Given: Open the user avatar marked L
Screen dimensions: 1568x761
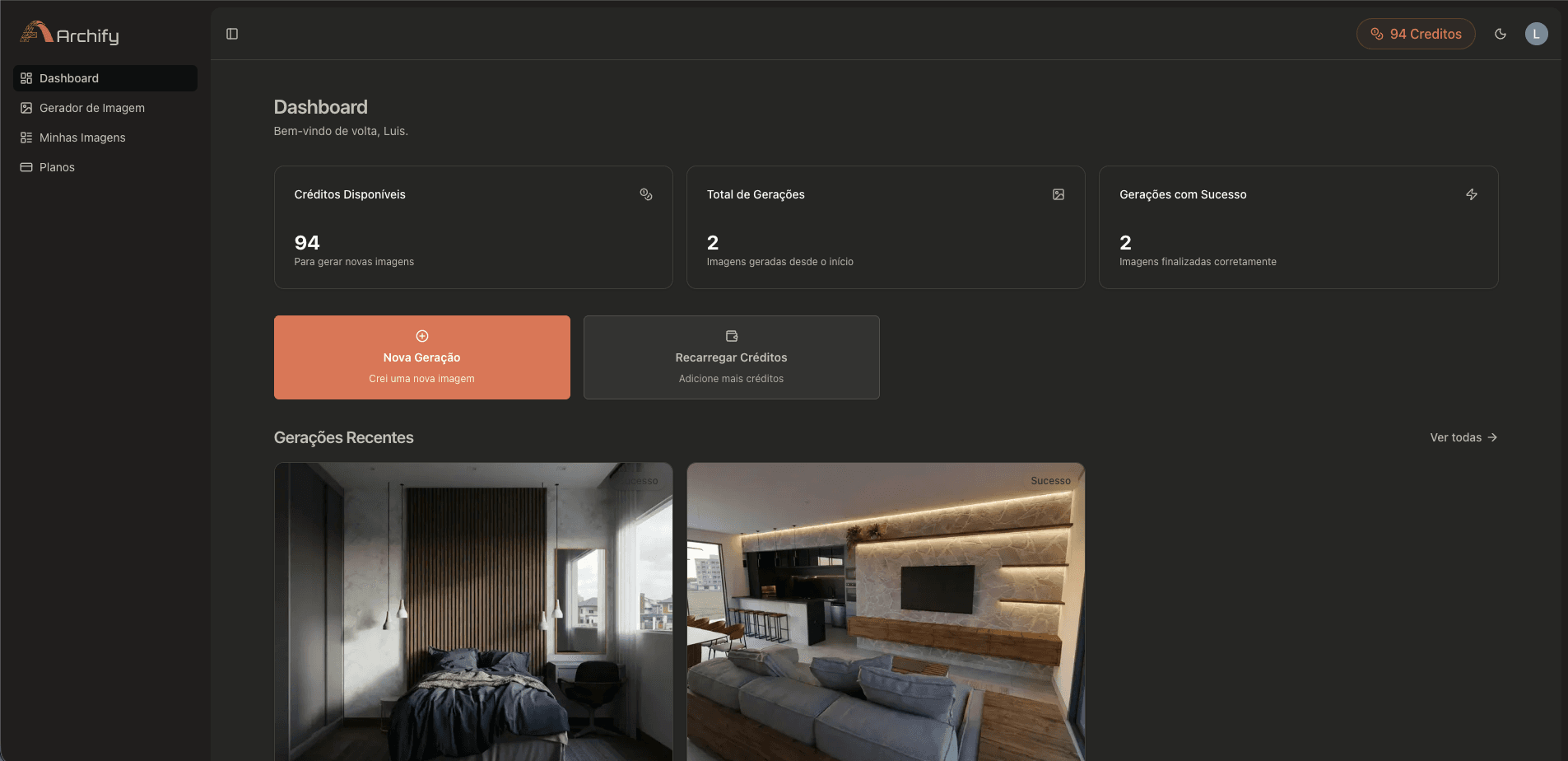Looking at the screenshot, I should (x=1535, y=33).
